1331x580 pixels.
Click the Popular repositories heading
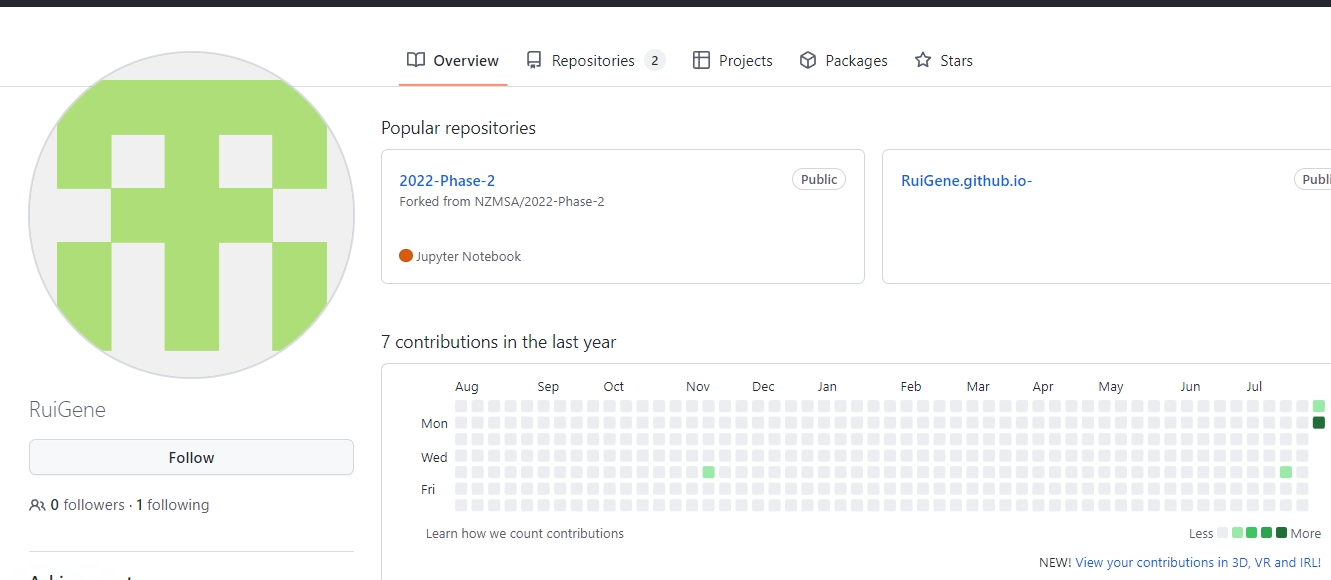[458, 128]
